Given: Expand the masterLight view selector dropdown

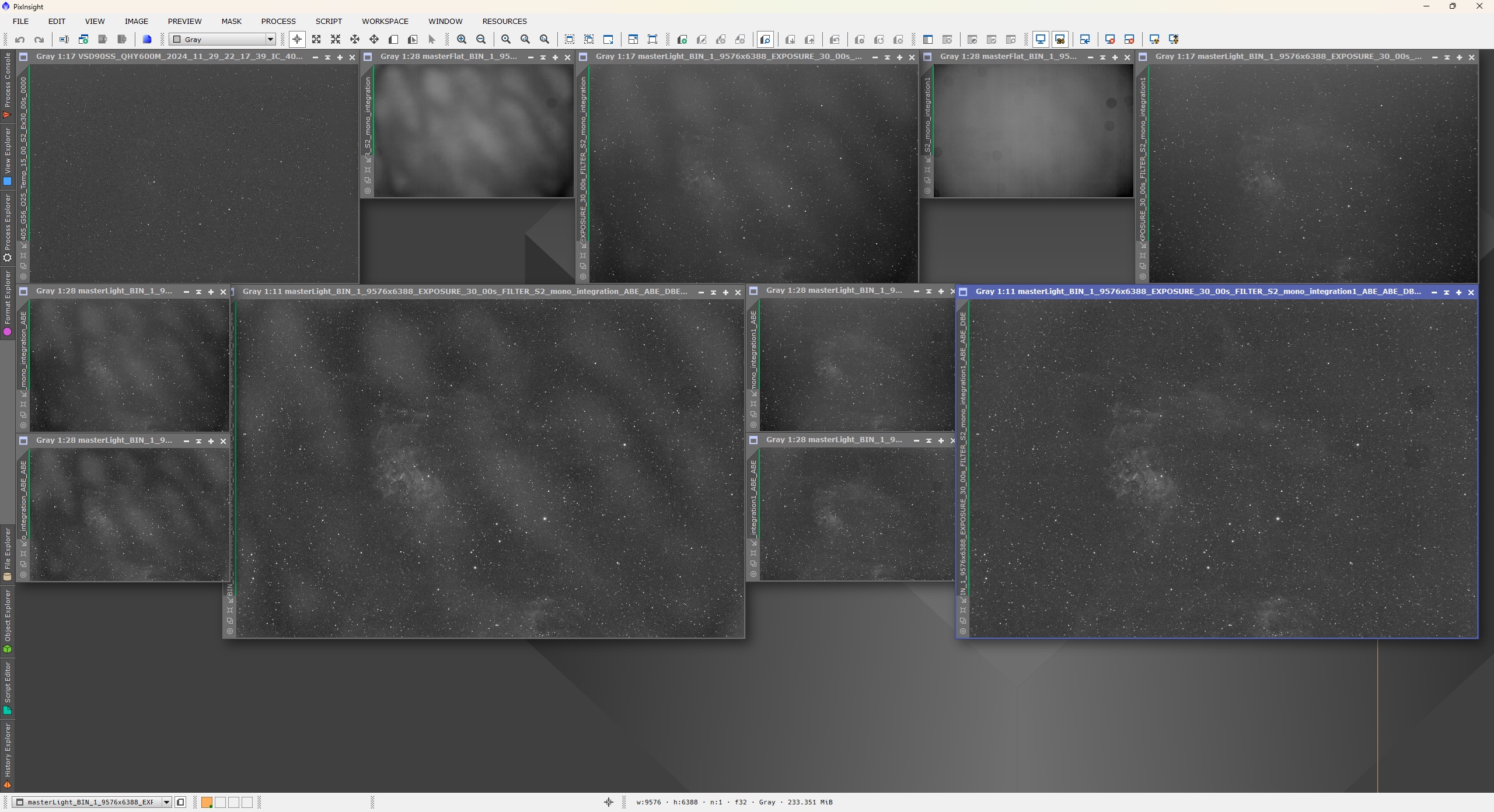Looking at the screenshot, I should click(x=166, y=802).
